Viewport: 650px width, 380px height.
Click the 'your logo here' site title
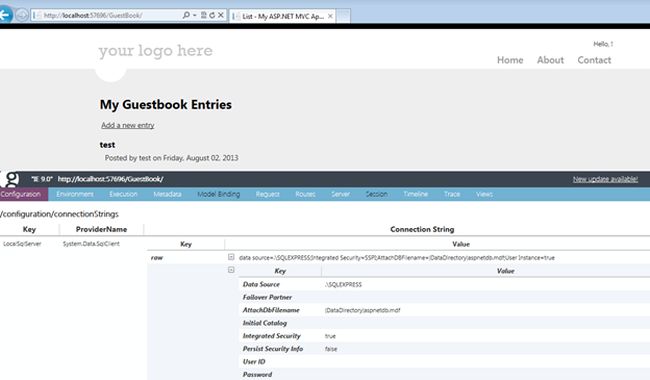coord(155,51)
